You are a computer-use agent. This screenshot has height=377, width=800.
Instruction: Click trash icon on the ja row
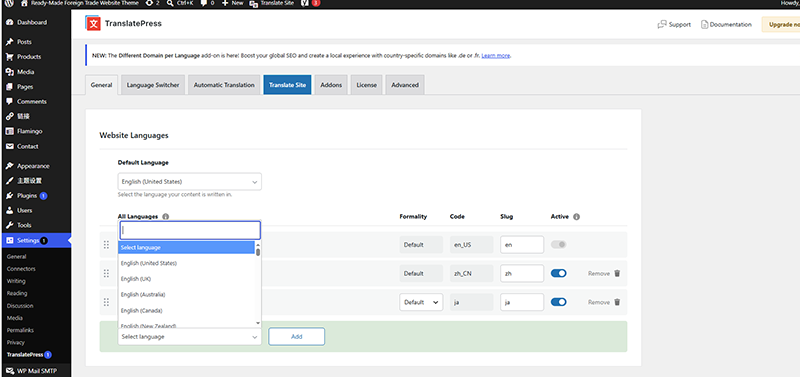click(617, 302)
